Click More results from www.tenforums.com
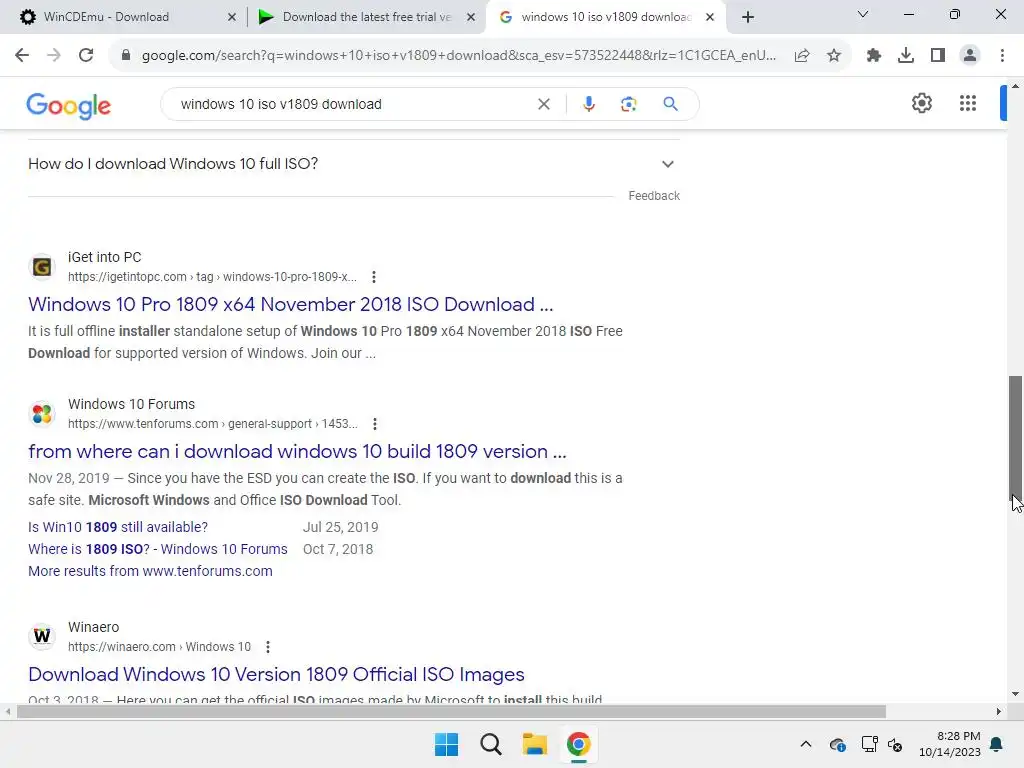Screen dimensions: 1024x768 (150, 571)
